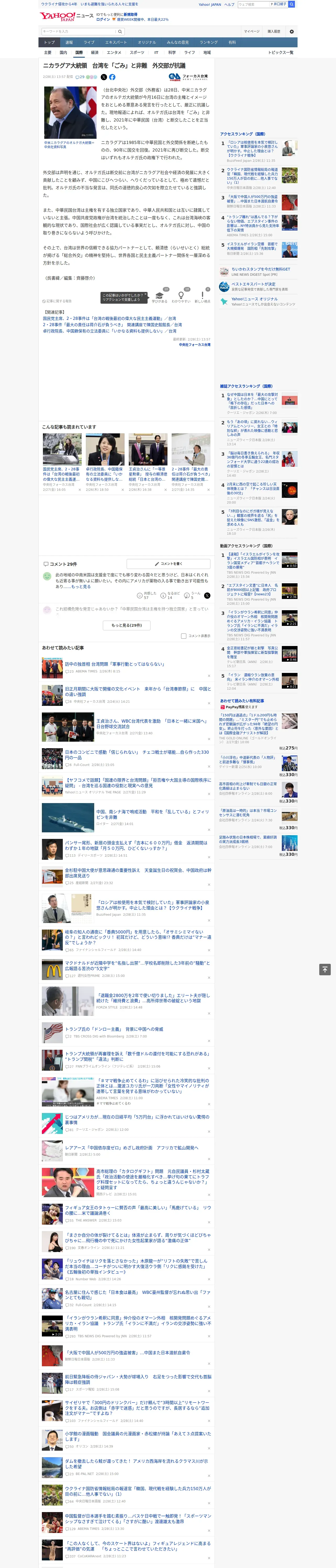Share first comment on X icon

(207, 596)
